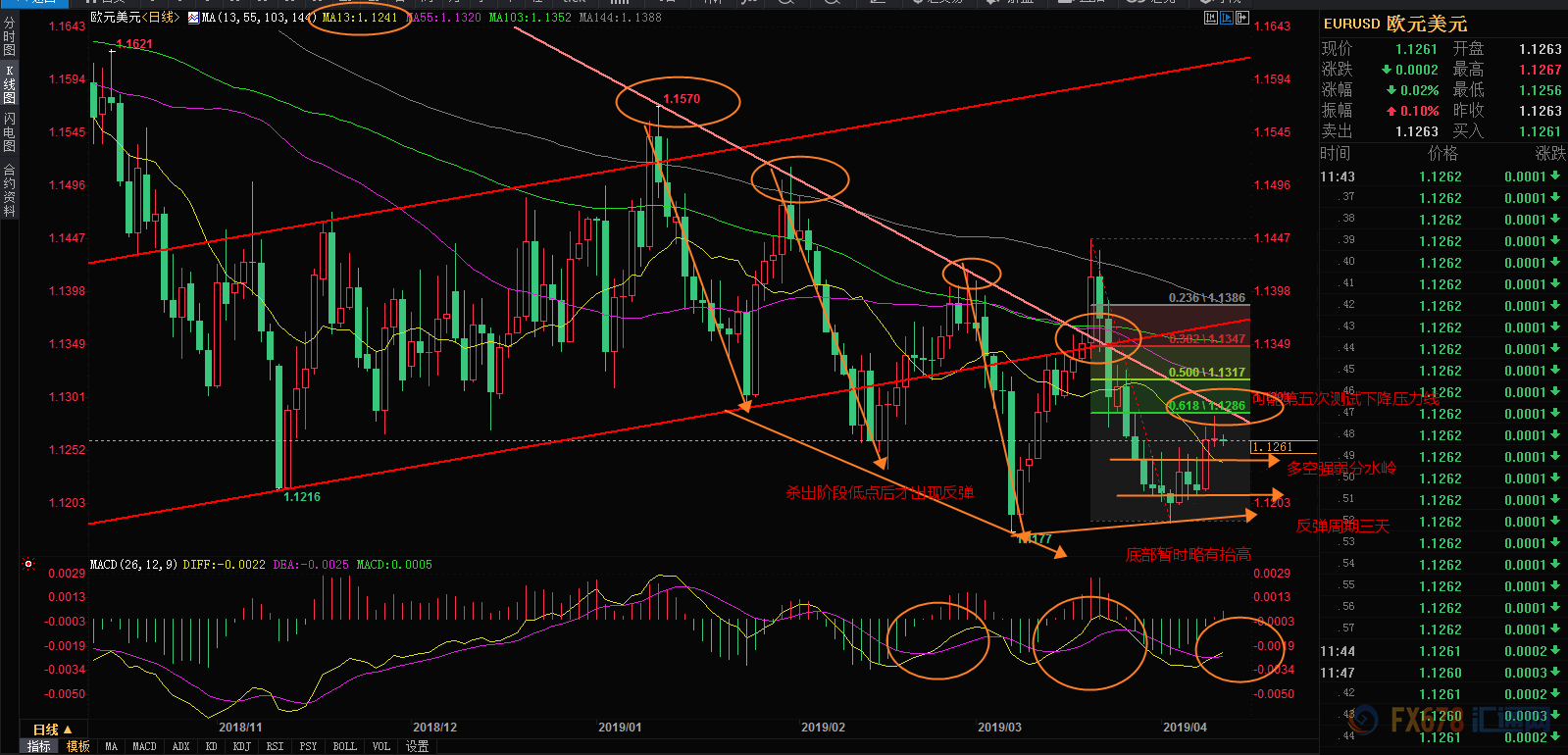Open the 日线 period selector
This screenshot has height=755, width=1568.
click(x=52, y=730)
